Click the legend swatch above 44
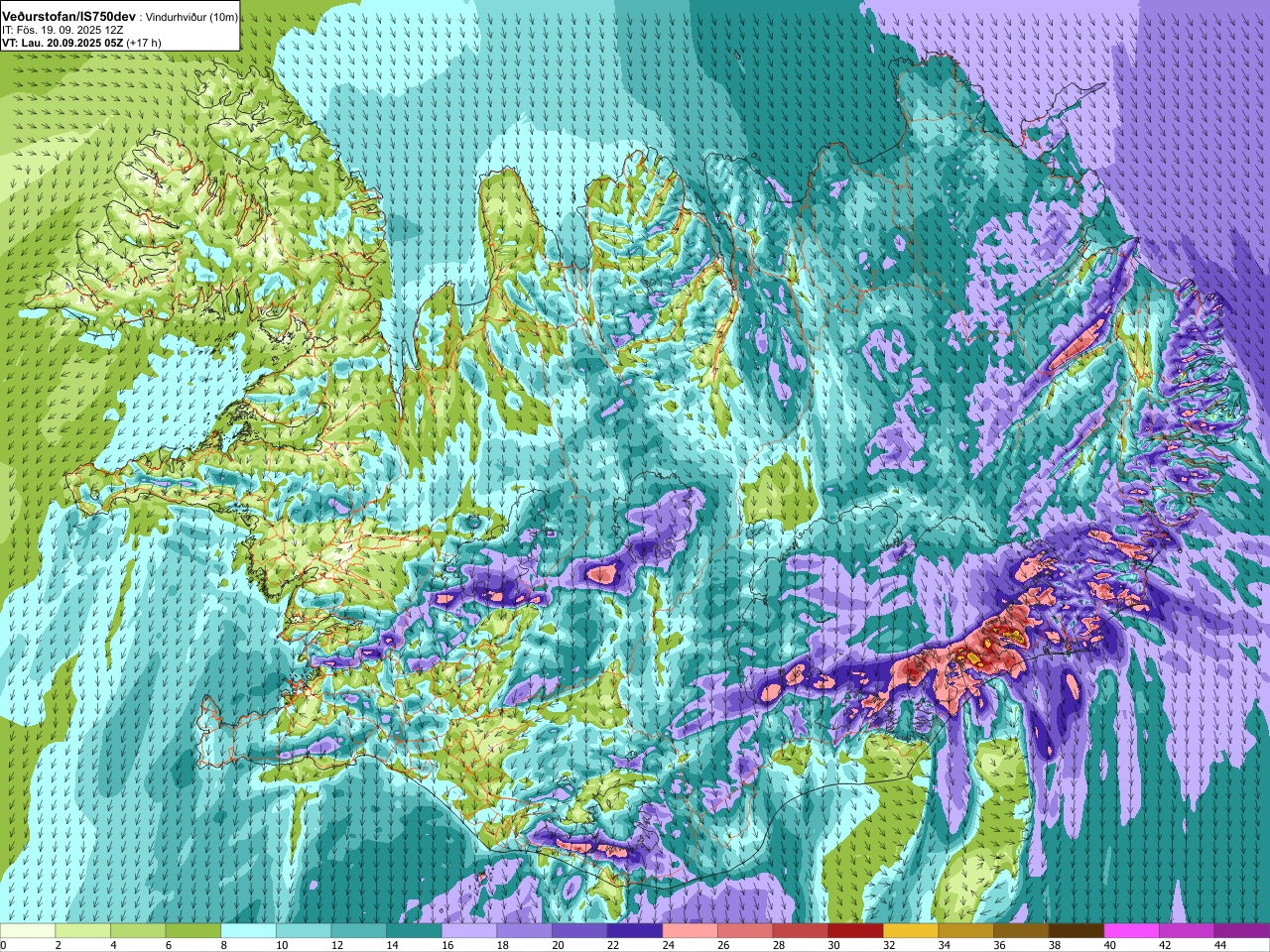 [1241, 931]
